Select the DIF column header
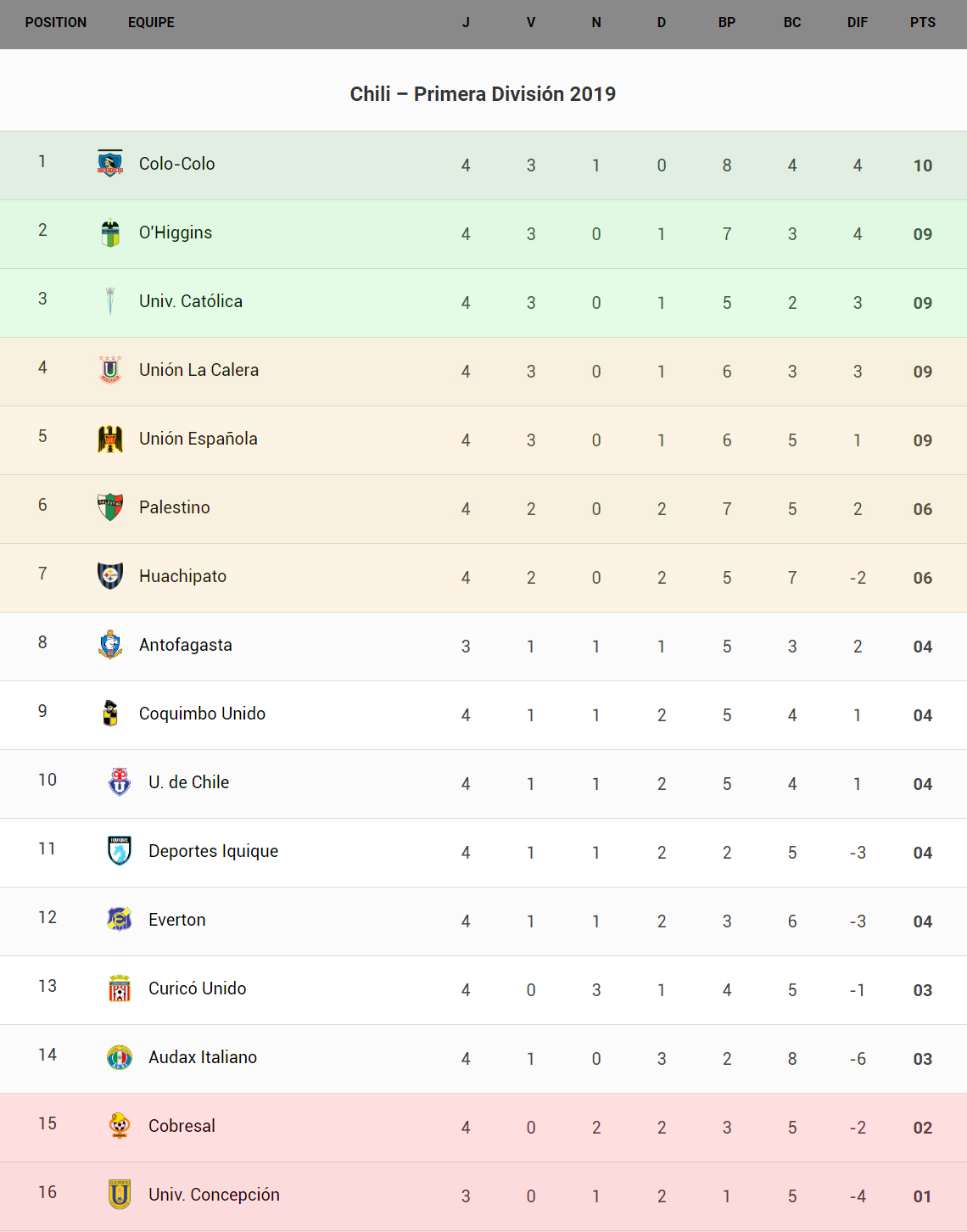Viewport: 967px width, 1232px height. point(858,23)
